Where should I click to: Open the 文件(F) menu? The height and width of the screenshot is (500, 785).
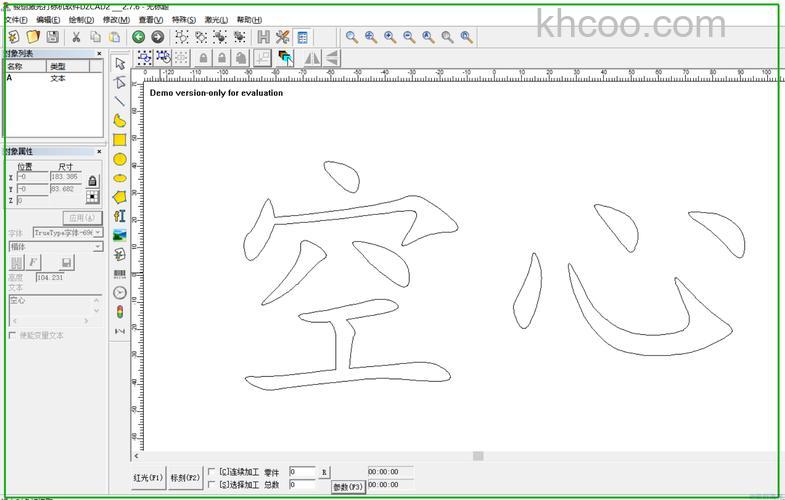tap(16, 20)
